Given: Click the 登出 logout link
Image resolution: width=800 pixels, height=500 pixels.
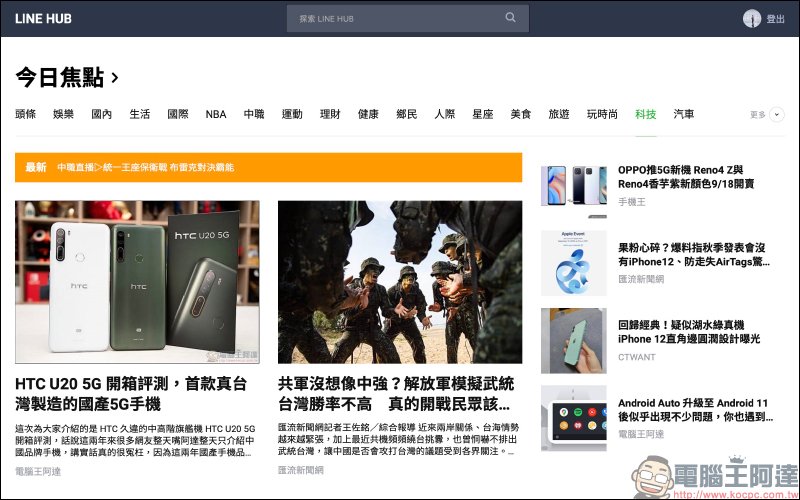Looking at the screenshot, I should tap(775, 19).
